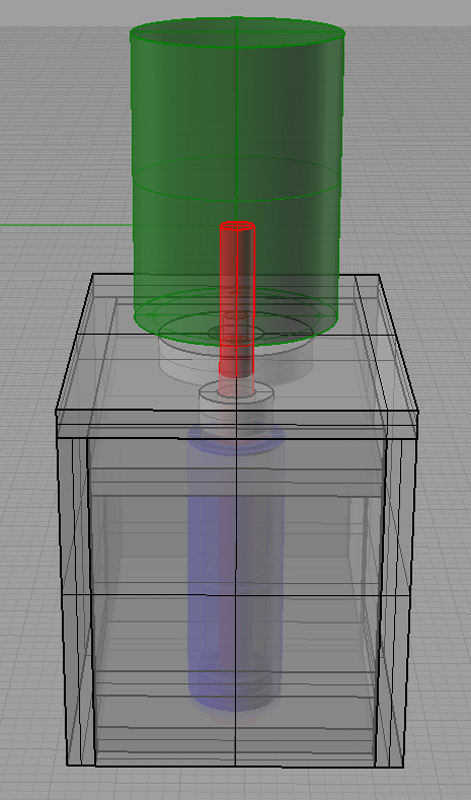Select the back-left top corner of the box

(x=93, y=276)
